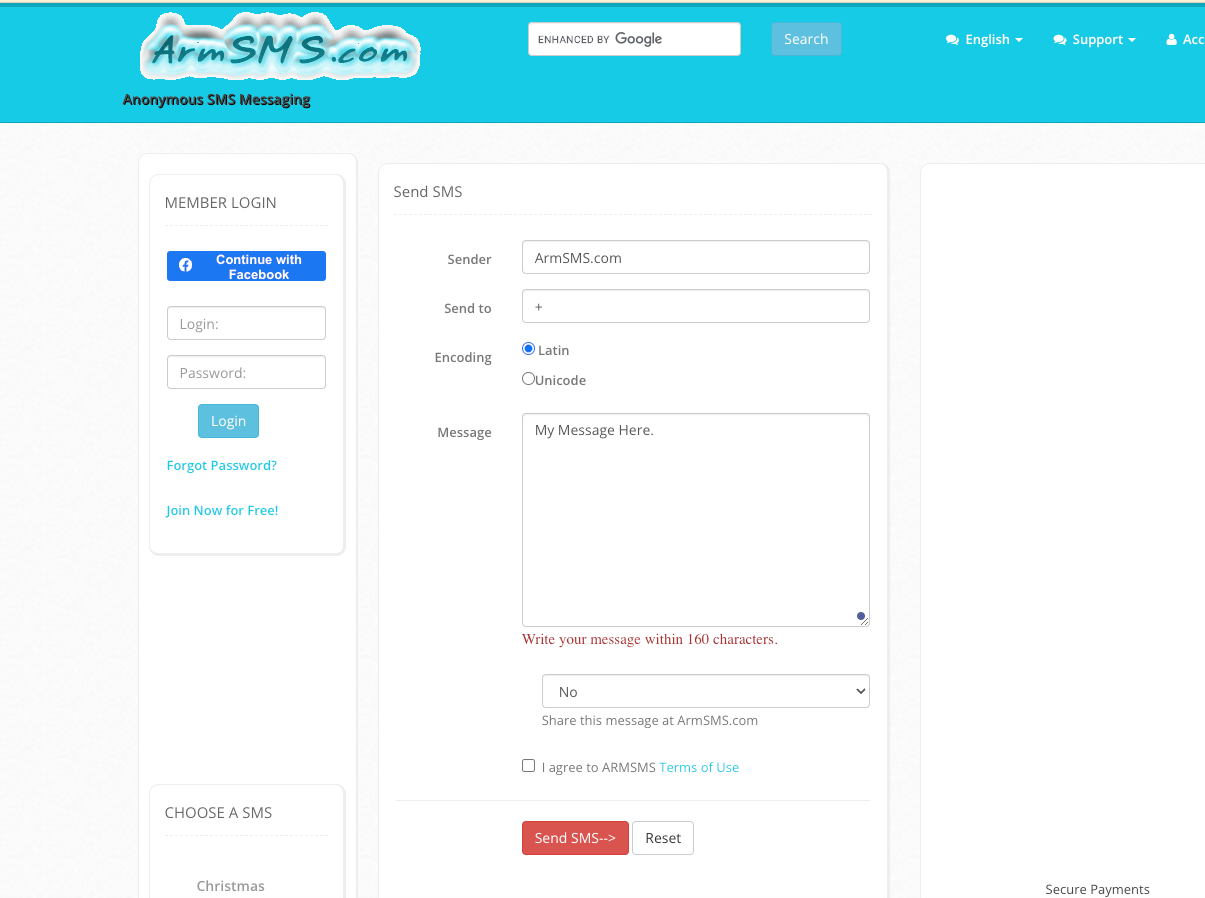The image size is (1205, 898).
Task: Click the blue Login button
Action: coord(228,421)
